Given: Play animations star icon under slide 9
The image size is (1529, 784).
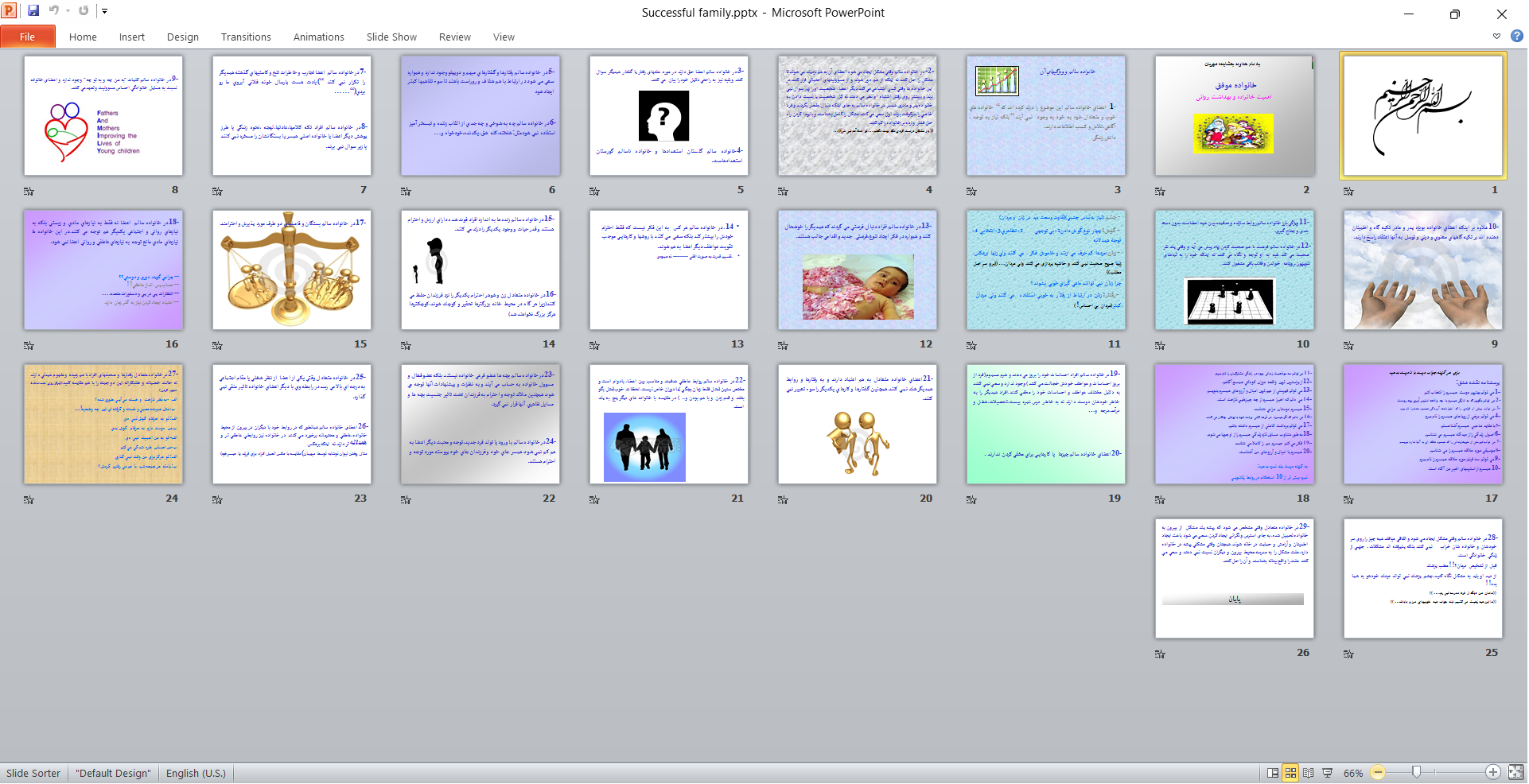Looking at the screenshot, I should (1348, 345).
